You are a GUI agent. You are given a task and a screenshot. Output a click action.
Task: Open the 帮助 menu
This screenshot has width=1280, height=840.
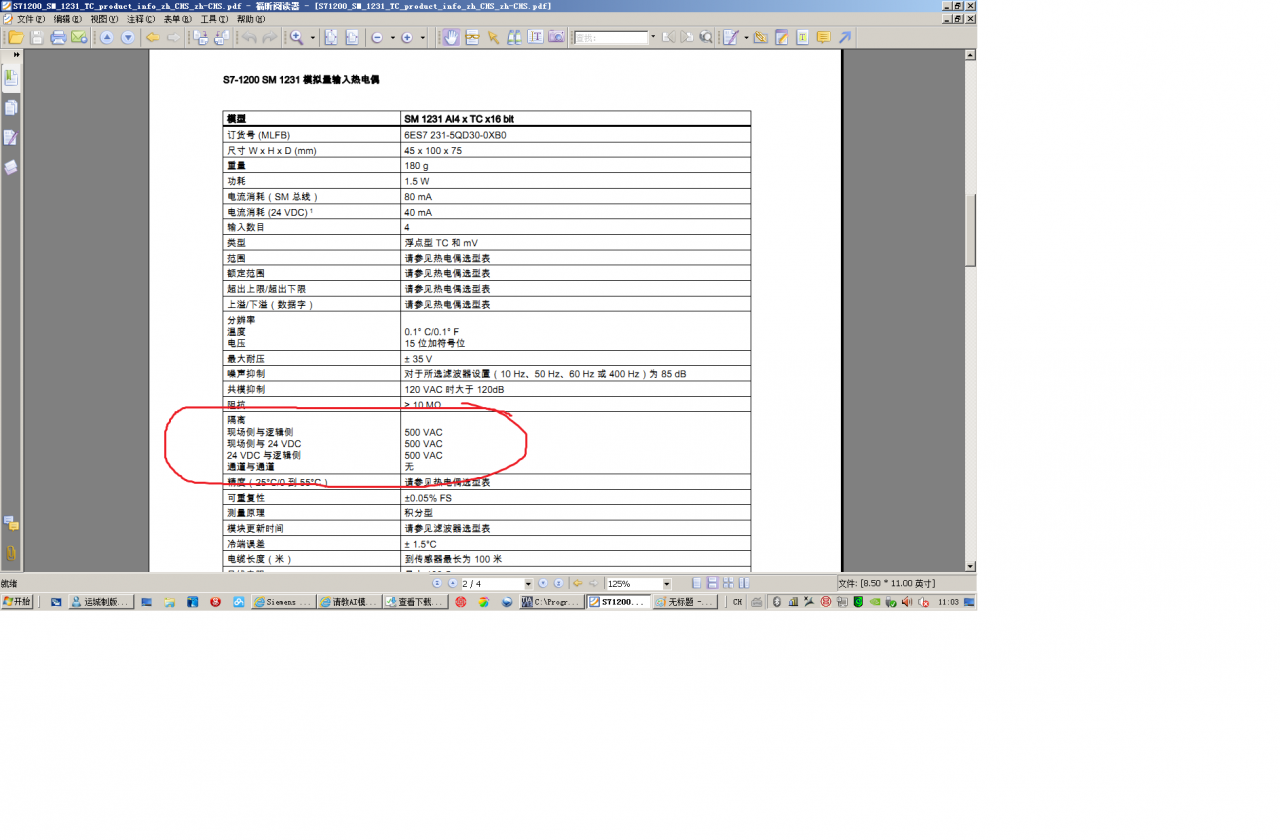pyautogui.click(x=251, y=19)
